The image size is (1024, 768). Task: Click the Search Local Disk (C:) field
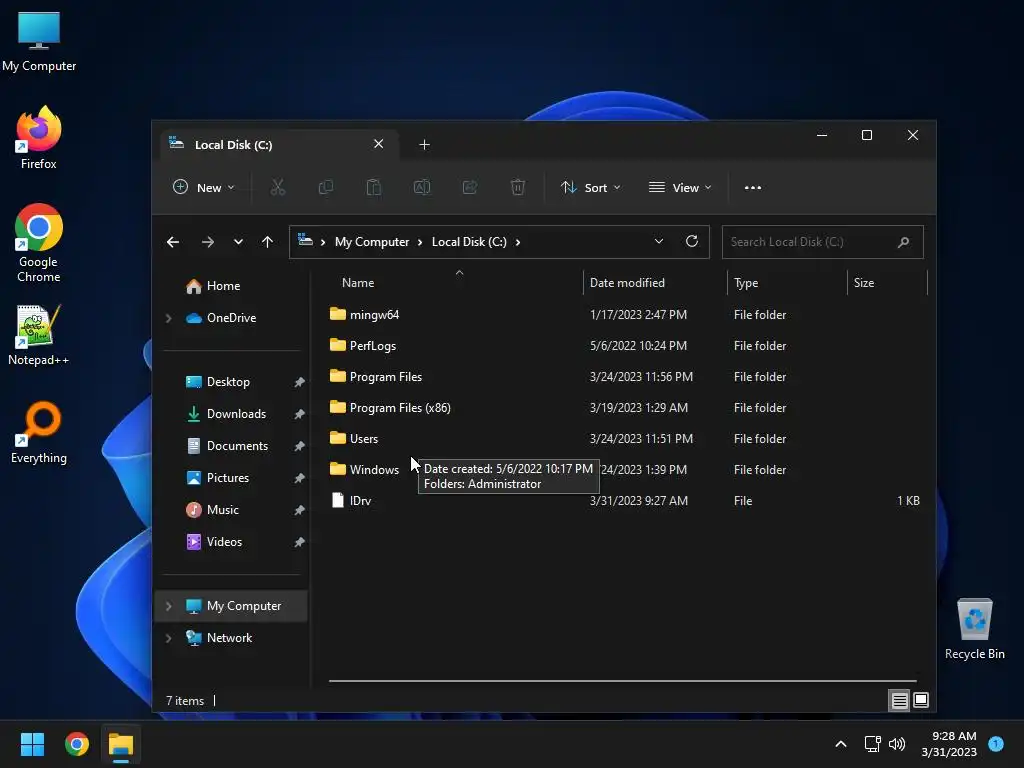(x=823, y=242)
